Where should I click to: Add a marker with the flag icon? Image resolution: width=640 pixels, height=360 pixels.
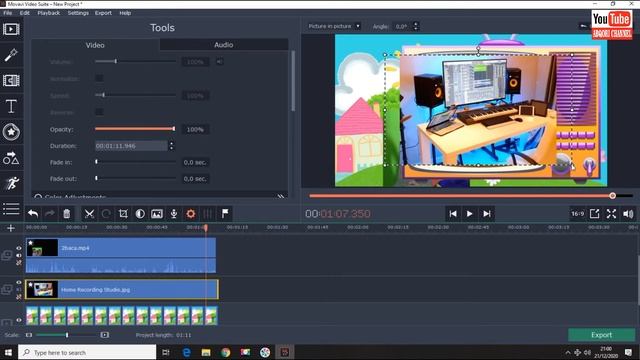pos(225,213)
